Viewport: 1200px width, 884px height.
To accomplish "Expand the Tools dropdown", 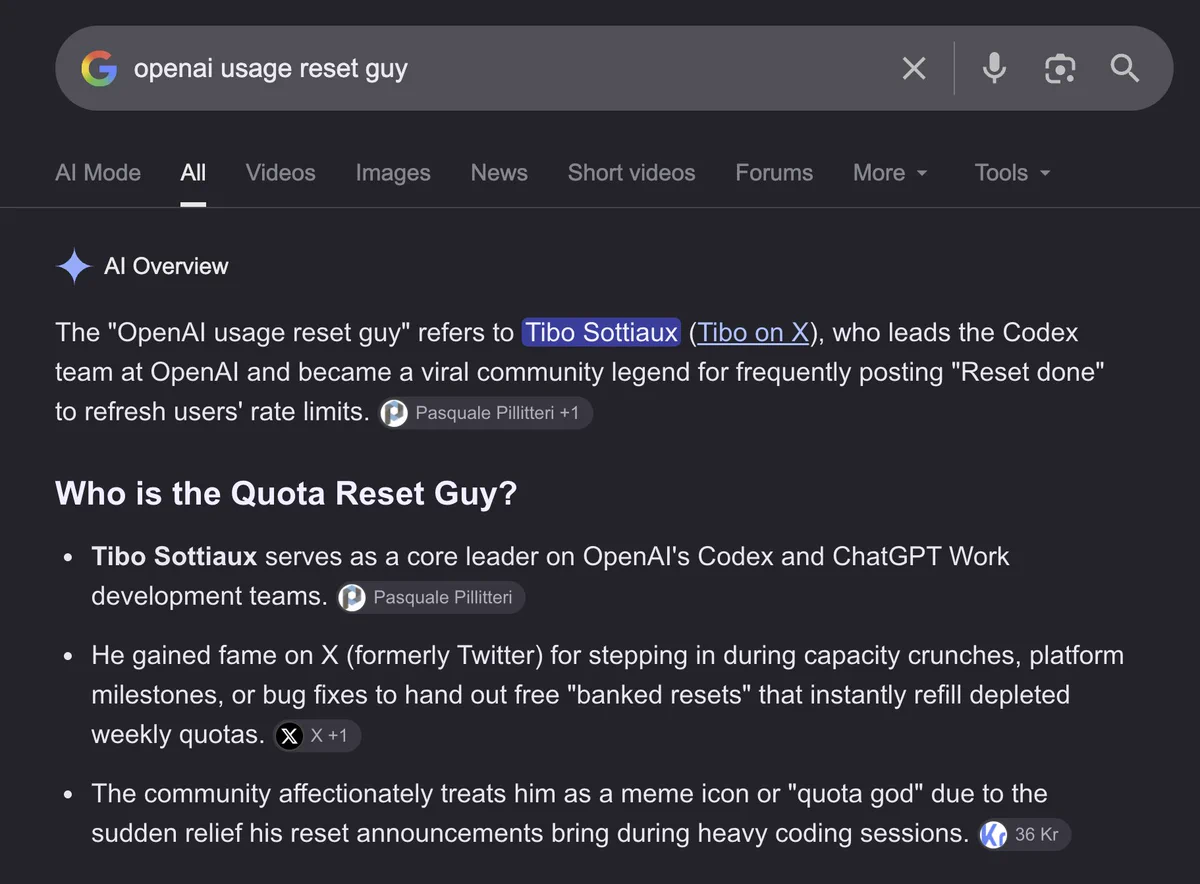I will 1012,173.
